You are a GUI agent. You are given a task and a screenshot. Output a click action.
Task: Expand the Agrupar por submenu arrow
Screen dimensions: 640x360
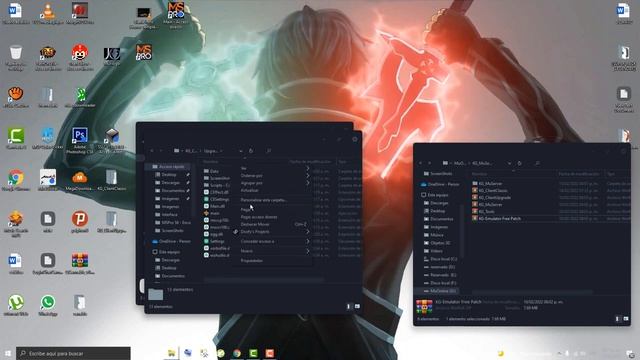(x=308, y=183)
